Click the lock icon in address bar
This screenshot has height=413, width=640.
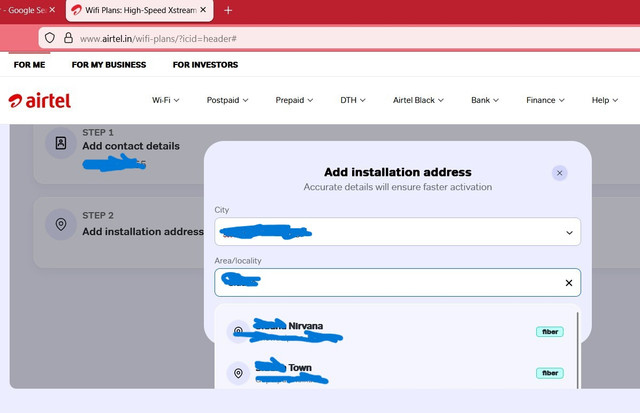pyautogui.click(x=69, y=38)
